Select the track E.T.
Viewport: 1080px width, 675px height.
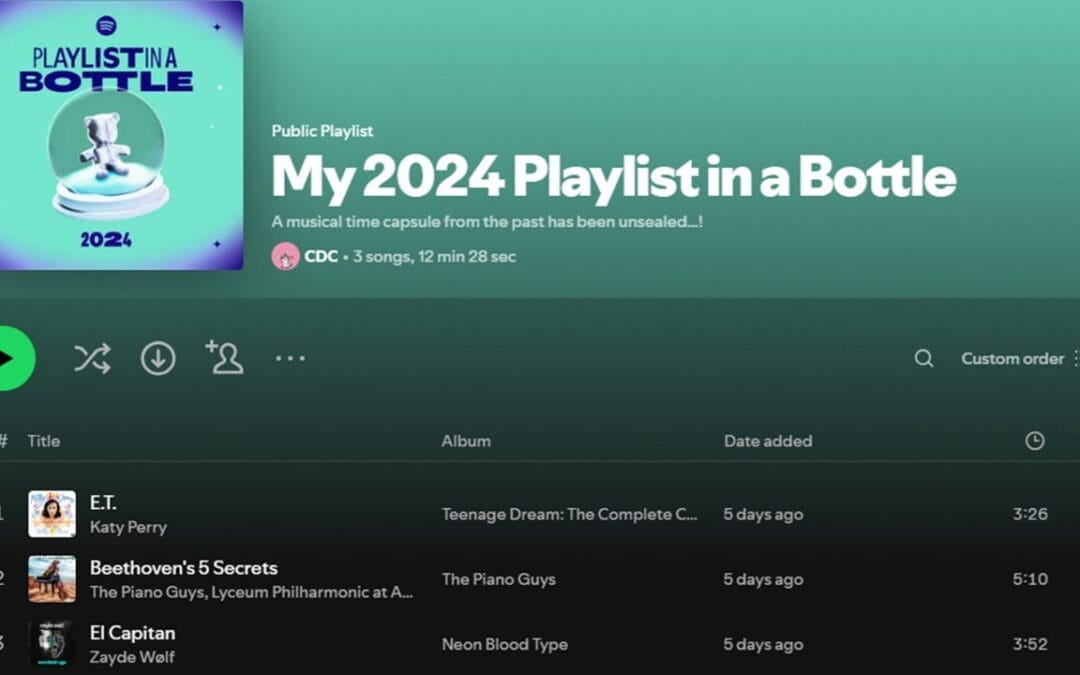click(x=104, y=504)
